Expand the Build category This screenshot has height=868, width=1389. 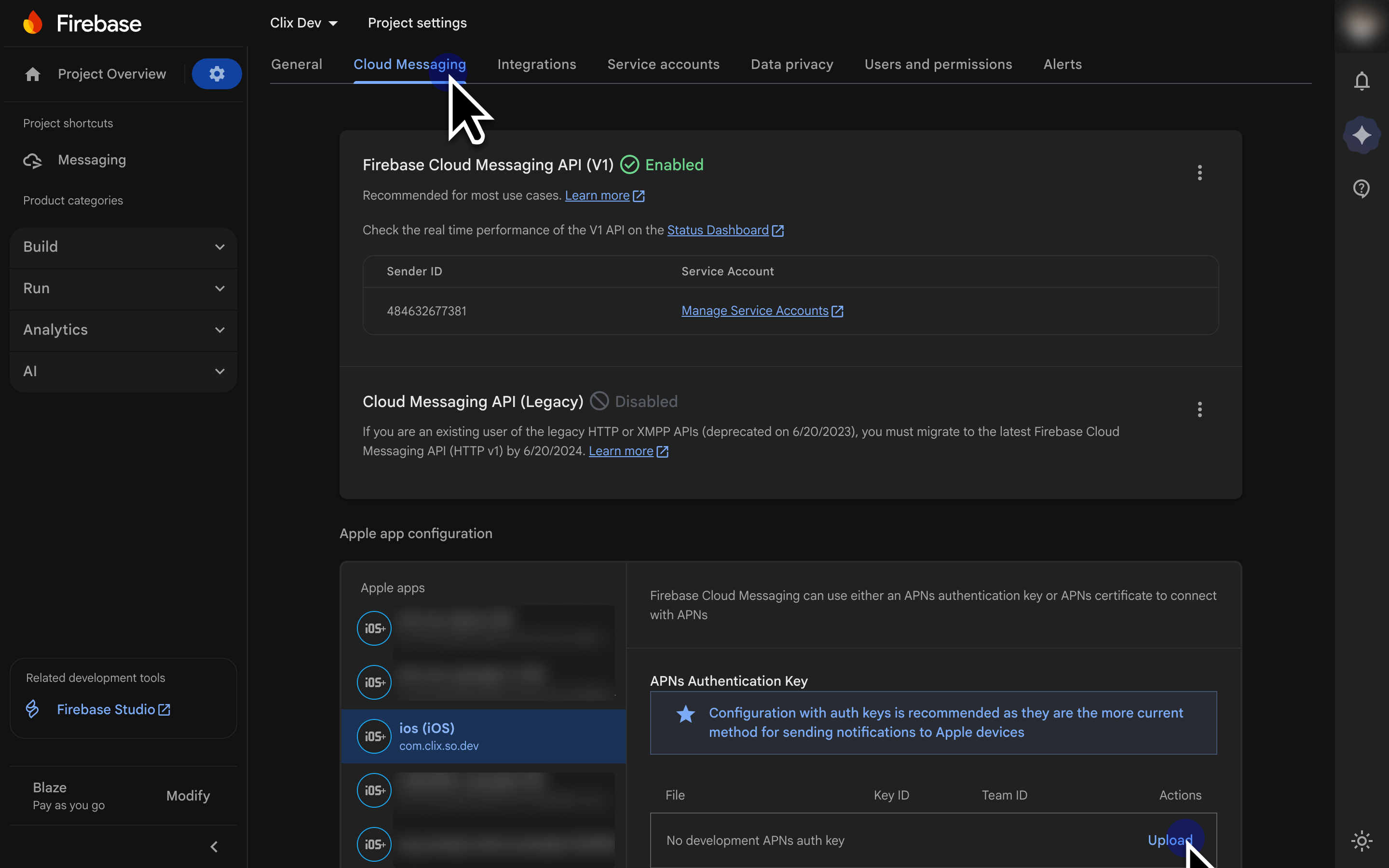(x=123, y=247)
